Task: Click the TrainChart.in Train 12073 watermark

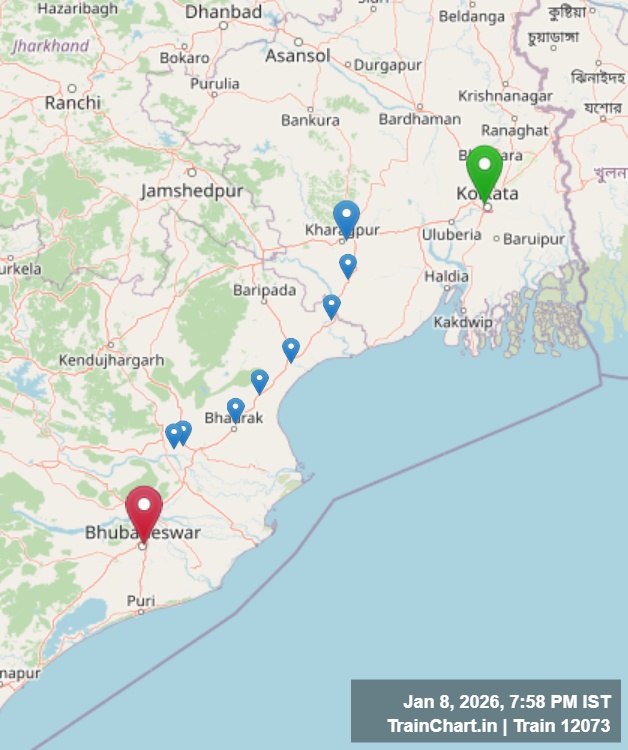Action: pos(499,725)
